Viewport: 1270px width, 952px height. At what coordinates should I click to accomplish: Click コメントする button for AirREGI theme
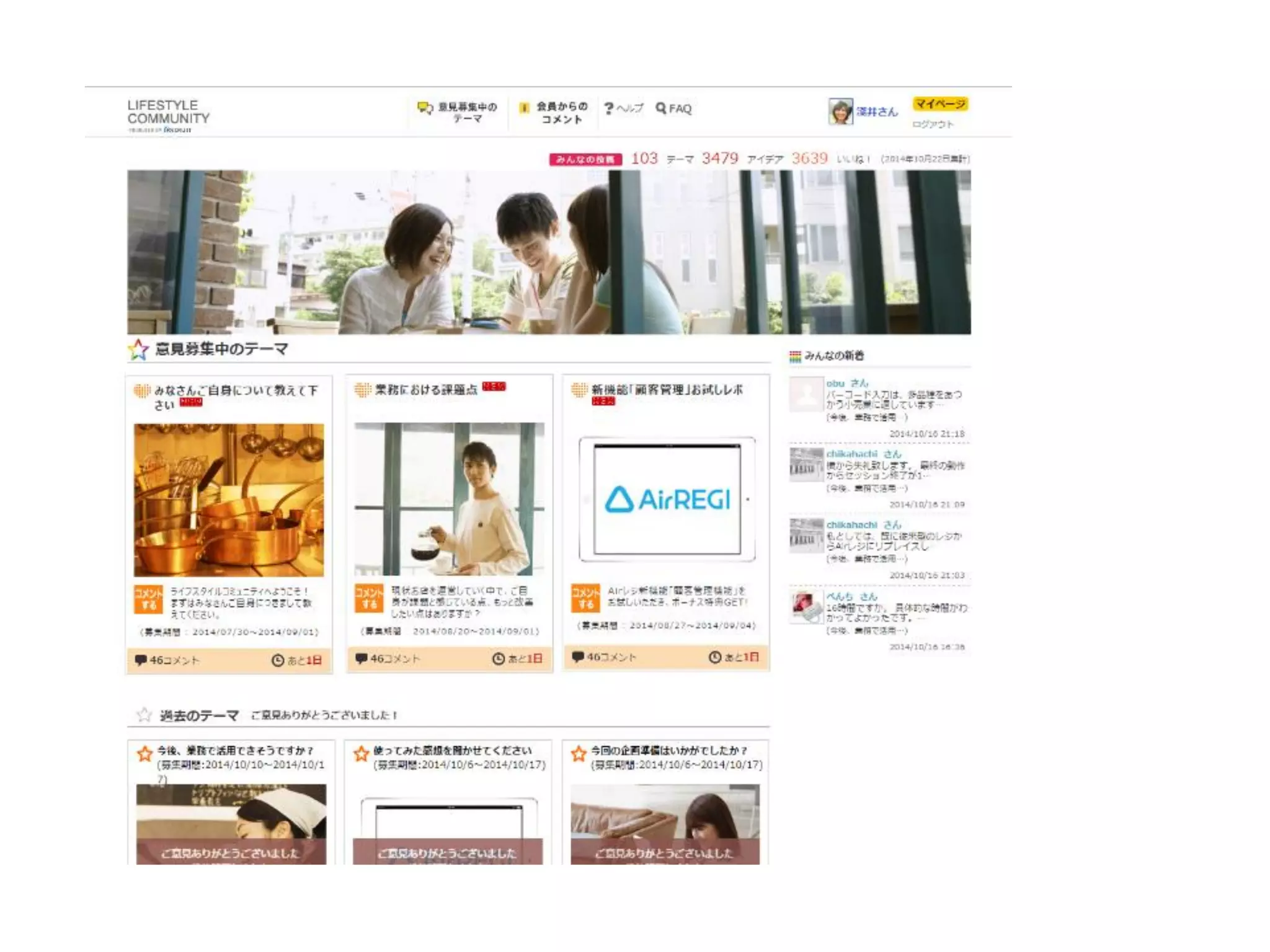585,597
